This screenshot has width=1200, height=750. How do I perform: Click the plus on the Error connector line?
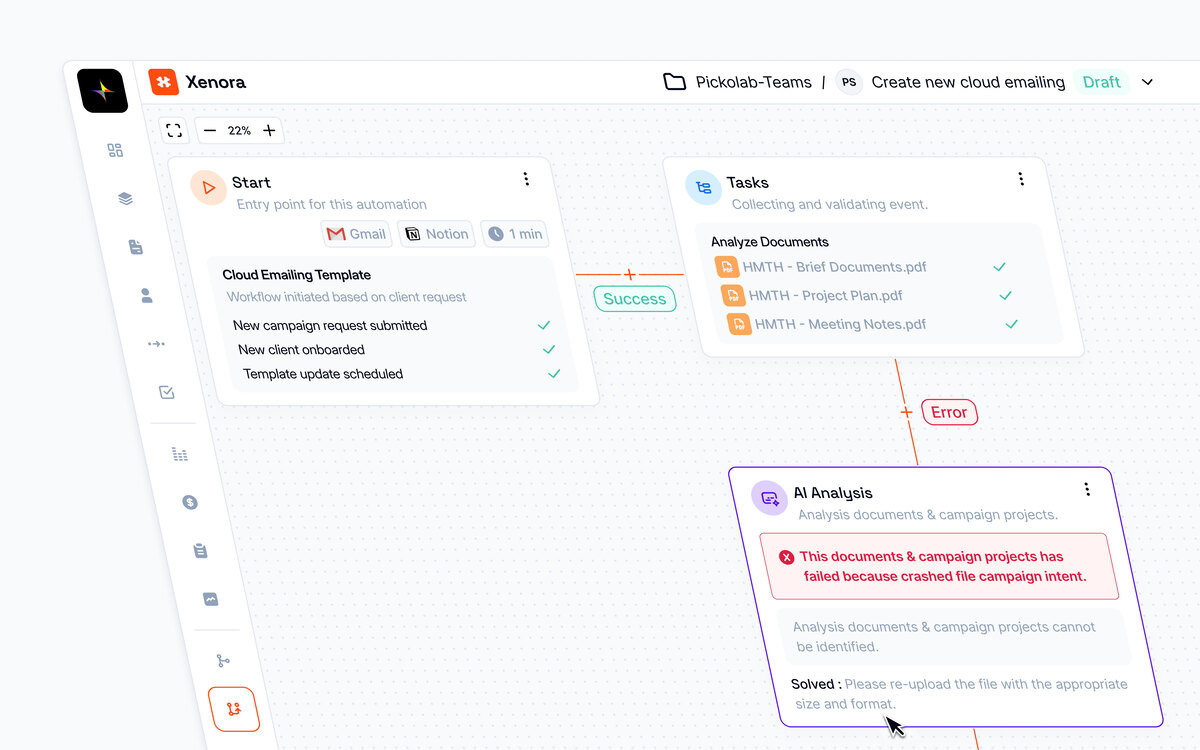(x=906, y=412)
